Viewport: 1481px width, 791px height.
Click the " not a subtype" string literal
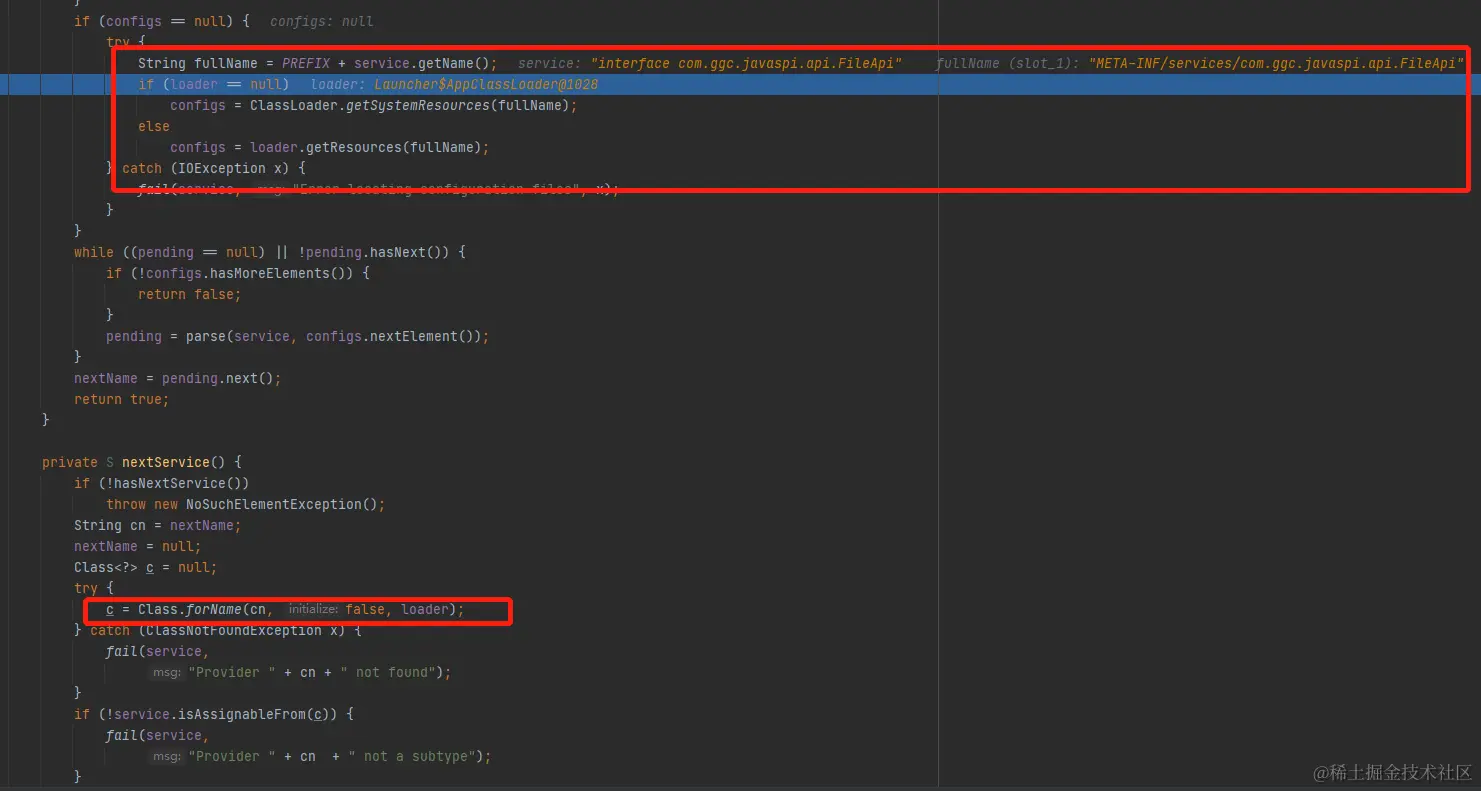pyautogui.click(x=412, y=756)
